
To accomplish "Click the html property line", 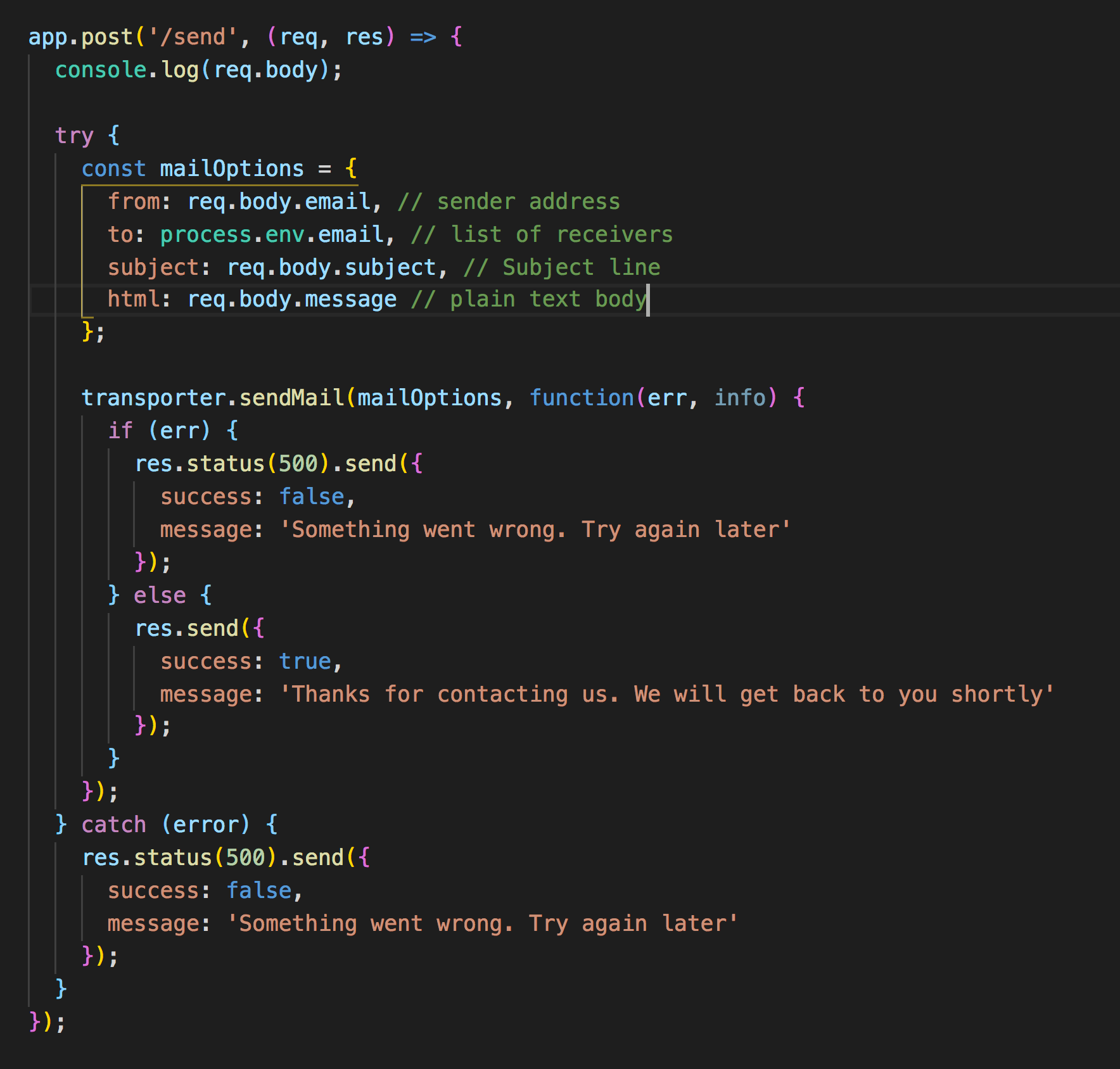I will [253, 298].
